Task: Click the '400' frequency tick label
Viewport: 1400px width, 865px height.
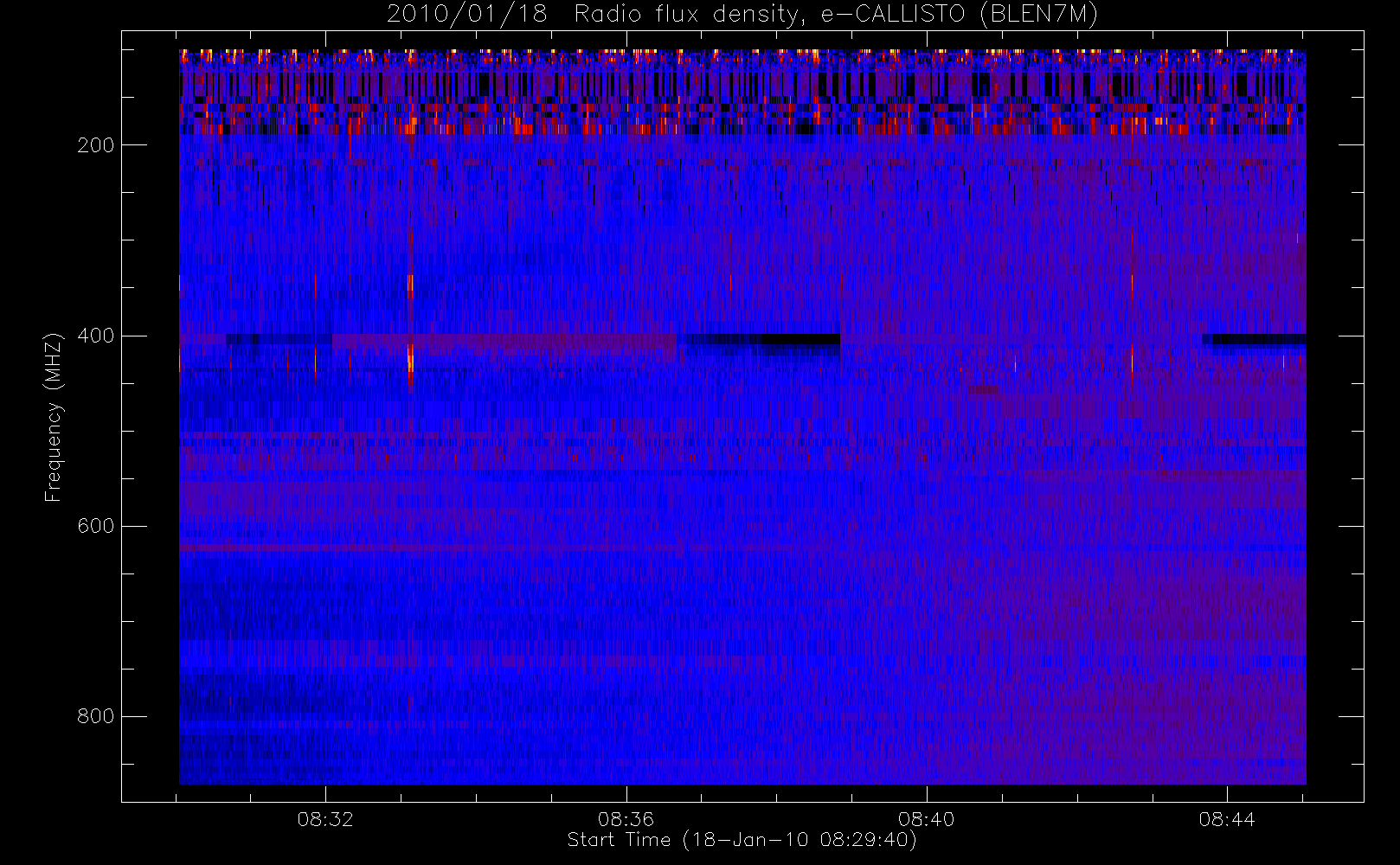Action: point(96,336)
